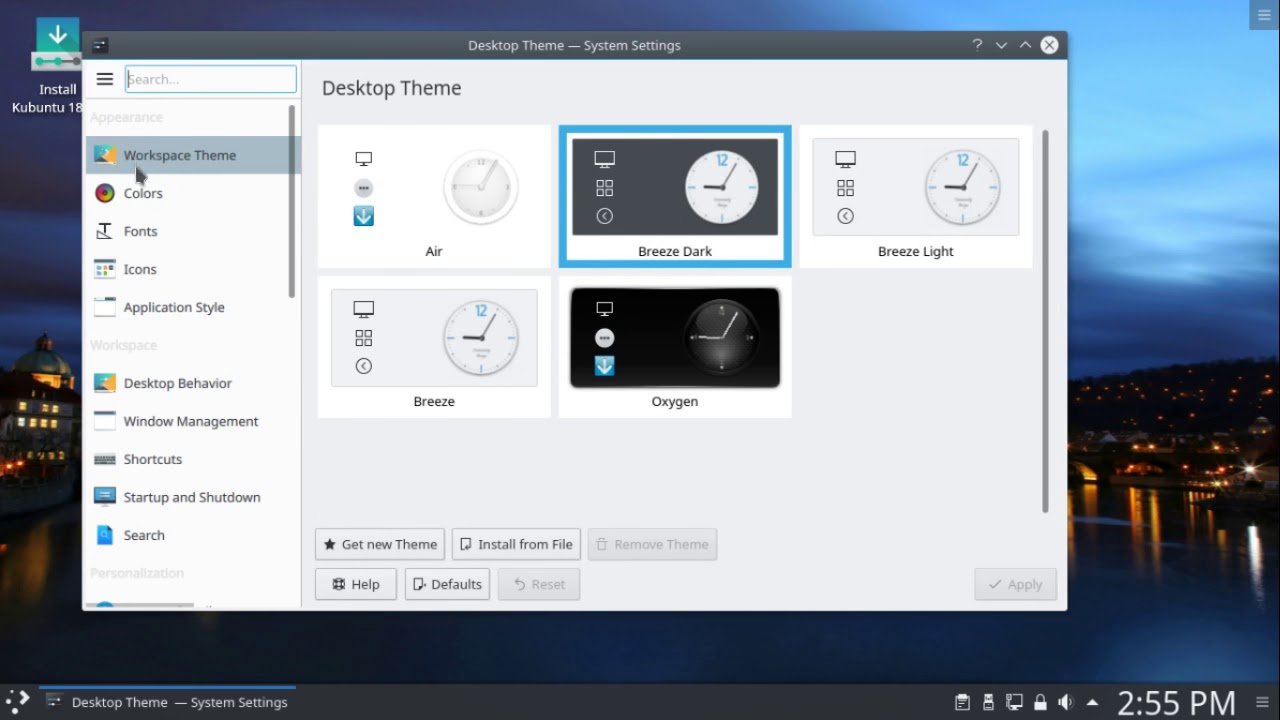Viewport: 1280px width, 720px height.
Task: Open the hamburger menu in System Settings
Action: (x=105, y=79)
